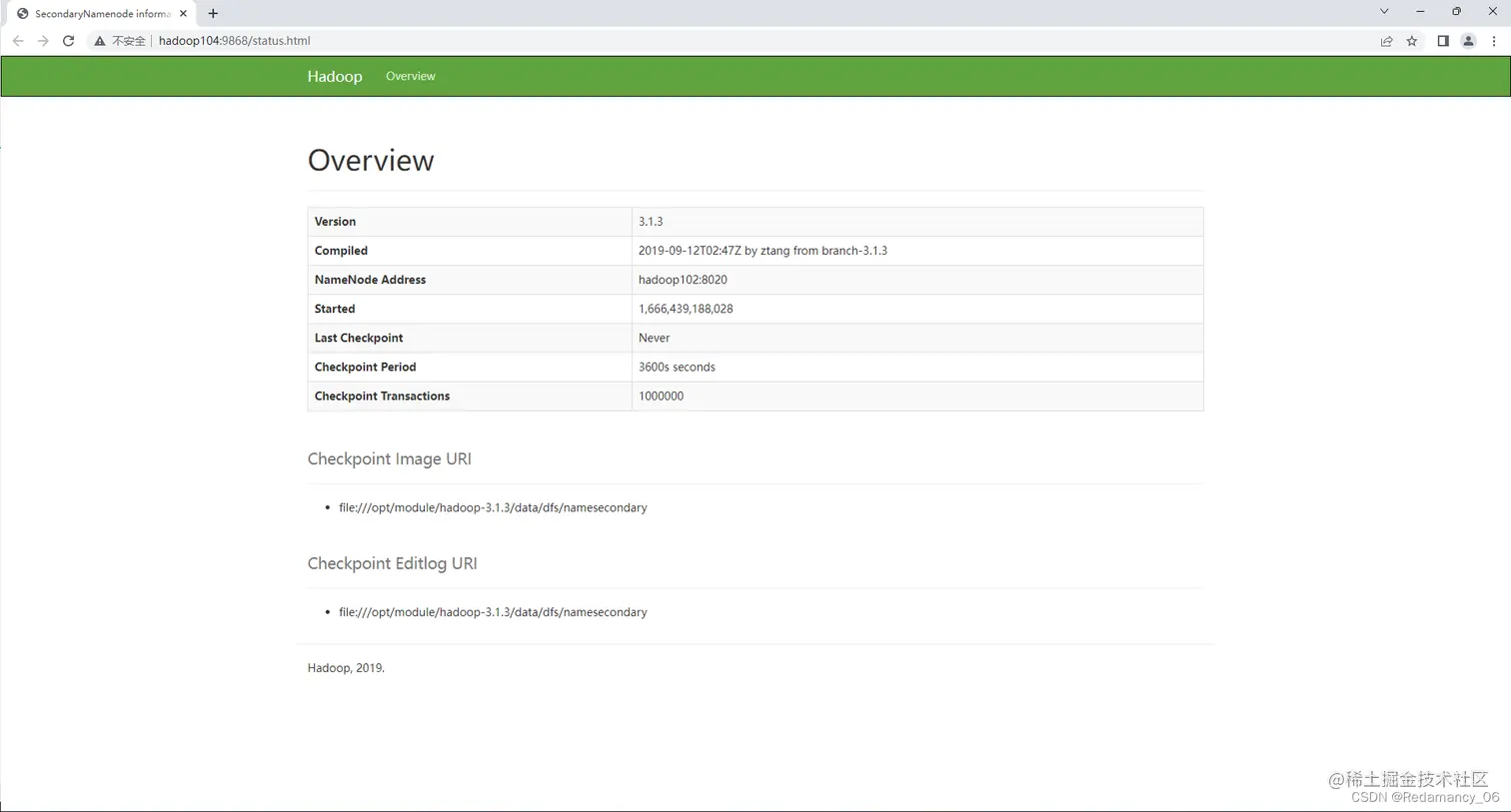The width and height of the screenshot is (1511, 812).
Task: Click the Compiled row label
Action: 341,251
